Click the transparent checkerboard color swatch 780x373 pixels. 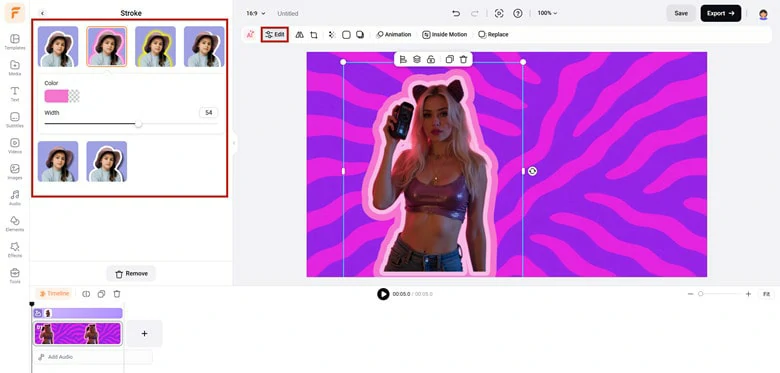point(74,96)
